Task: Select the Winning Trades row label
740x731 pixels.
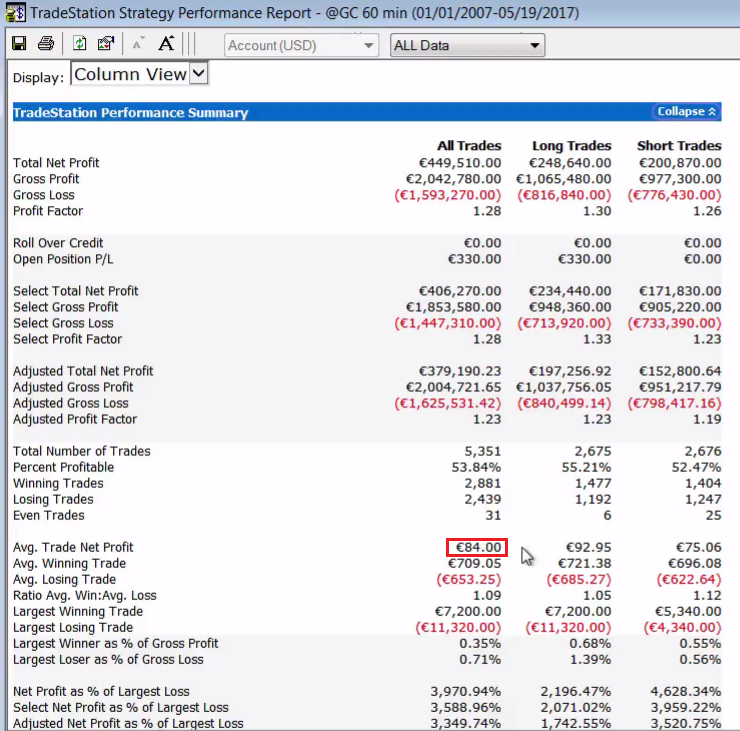Action: 59,484
